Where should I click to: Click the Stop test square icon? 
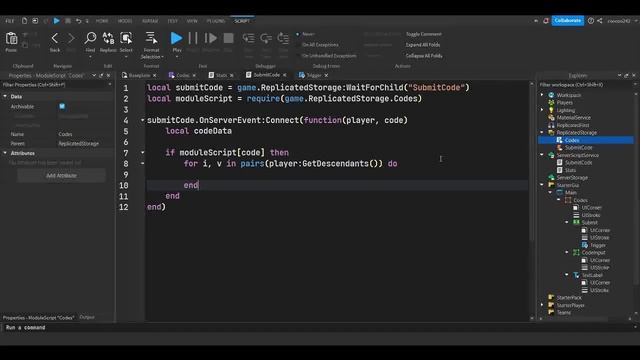click(229, 38)
